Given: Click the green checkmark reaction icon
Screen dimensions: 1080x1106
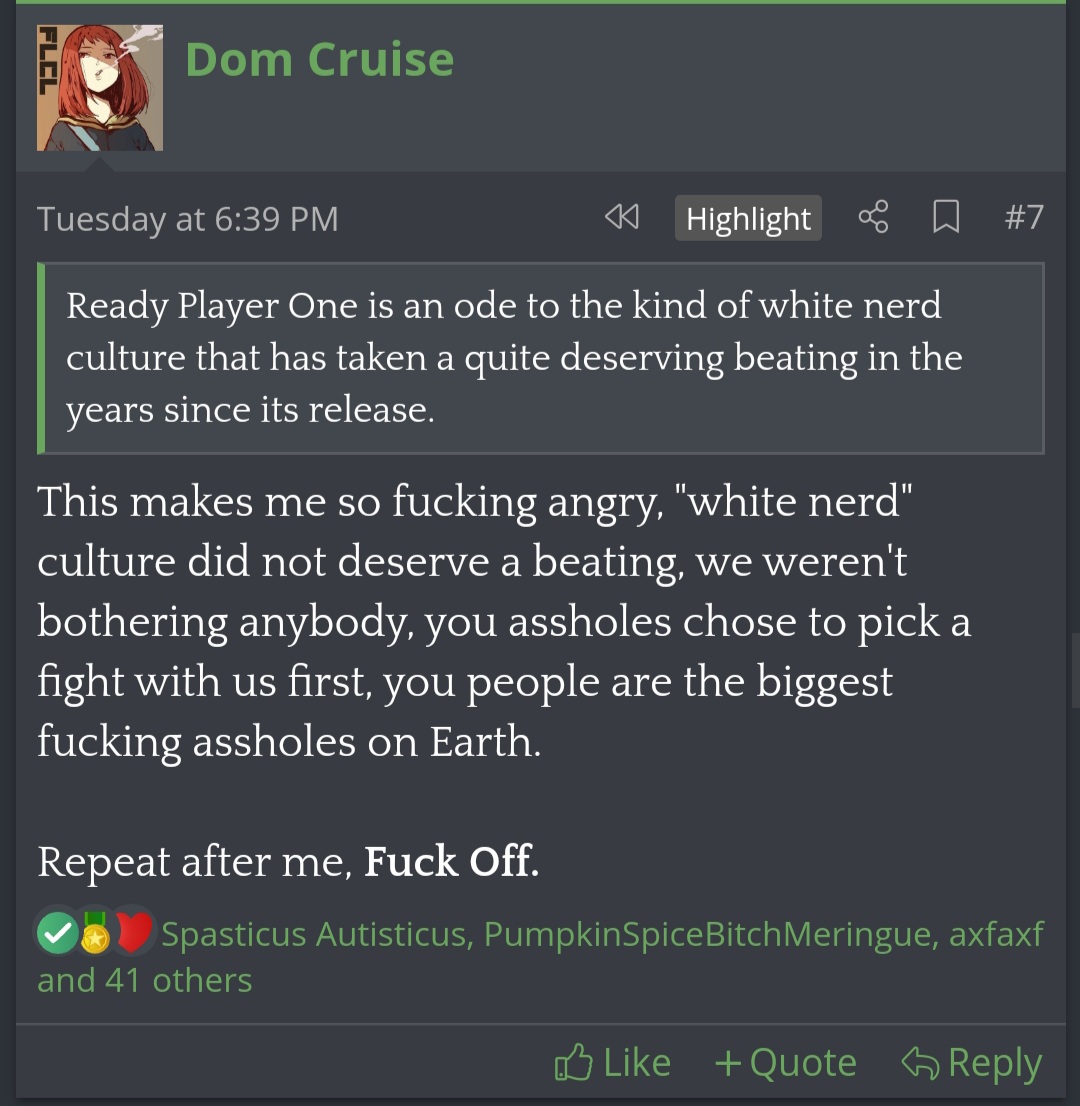Looking at the screenshot, I should [57, 933].
